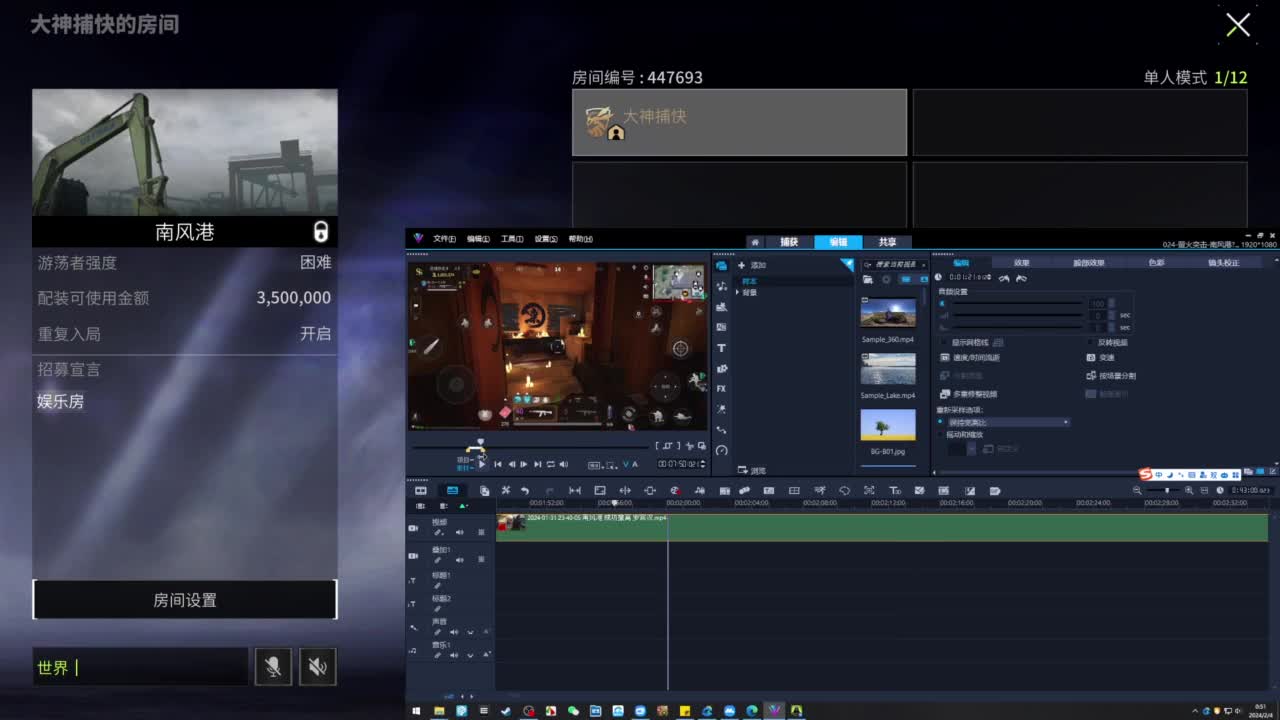Switch to storyboard view icon
The height and width of the screenshot is (720, 1280).
(x=421, y=490)
